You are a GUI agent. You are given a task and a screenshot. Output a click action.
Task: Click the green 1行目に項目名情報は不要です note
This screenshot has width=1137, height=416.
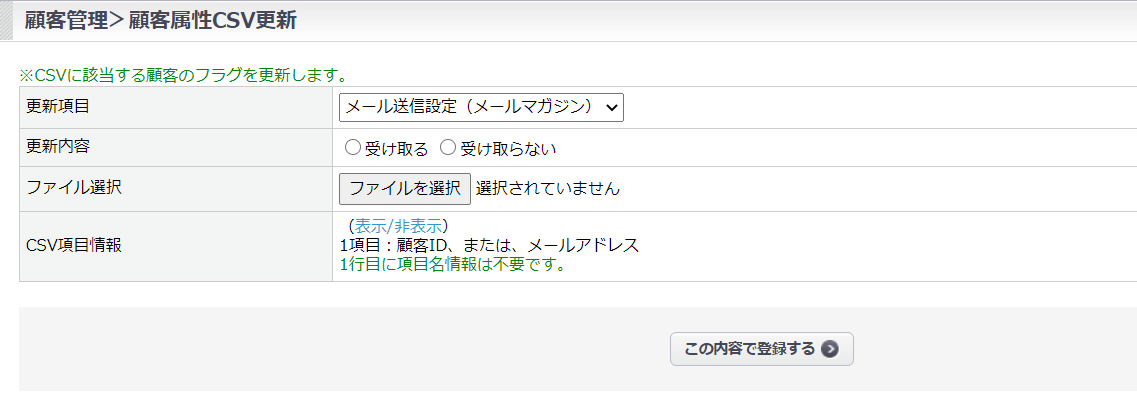pos(453,265)
